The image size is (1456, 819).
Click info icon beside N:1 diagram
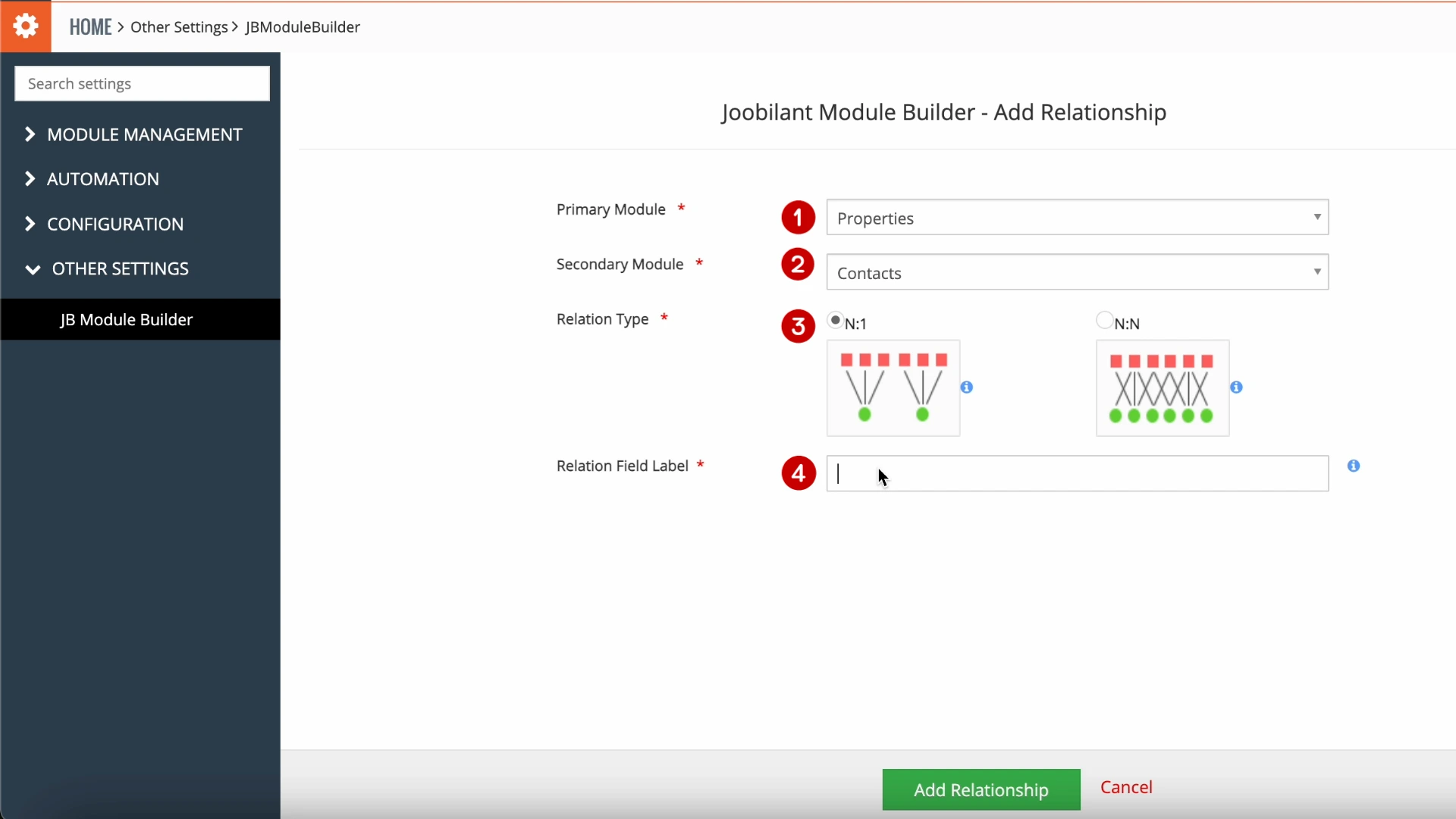click(x=967, y=388)
